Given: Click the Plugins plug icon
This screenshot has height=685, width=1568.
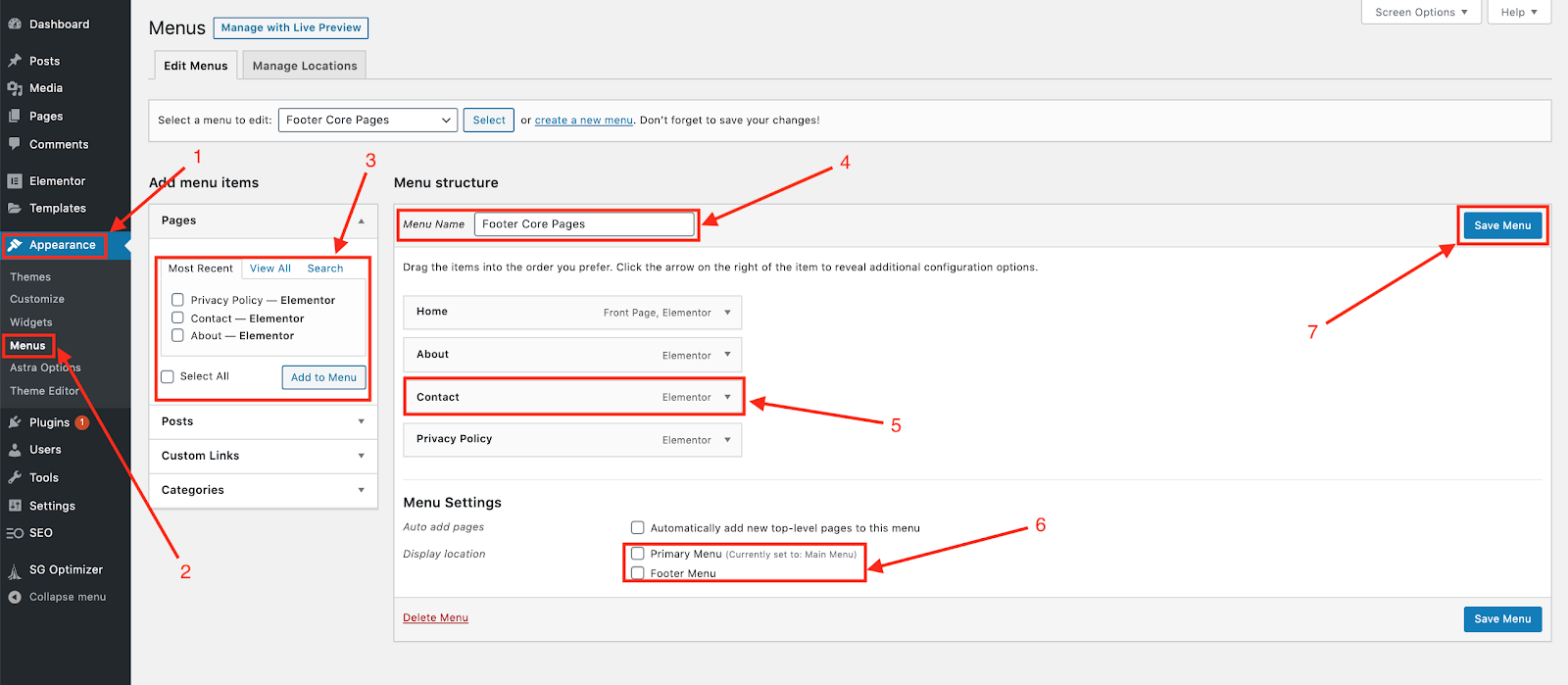Looking at the screenshot, I should pos(15,422).
